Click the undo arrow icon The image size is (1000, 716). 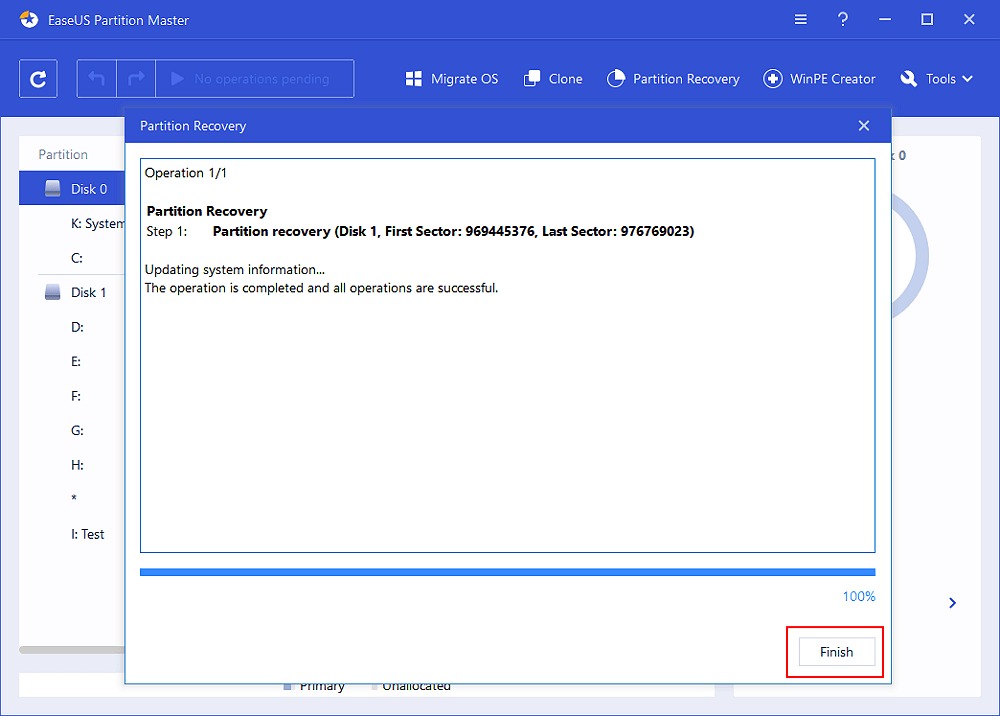[x=96, y=79]
